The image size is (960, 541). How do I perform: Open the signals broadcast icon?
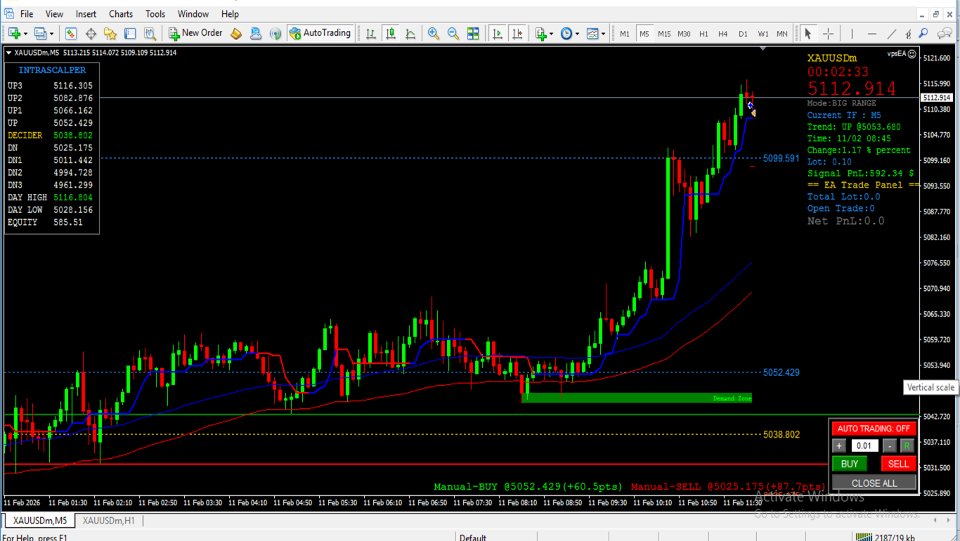click(276, 33)
